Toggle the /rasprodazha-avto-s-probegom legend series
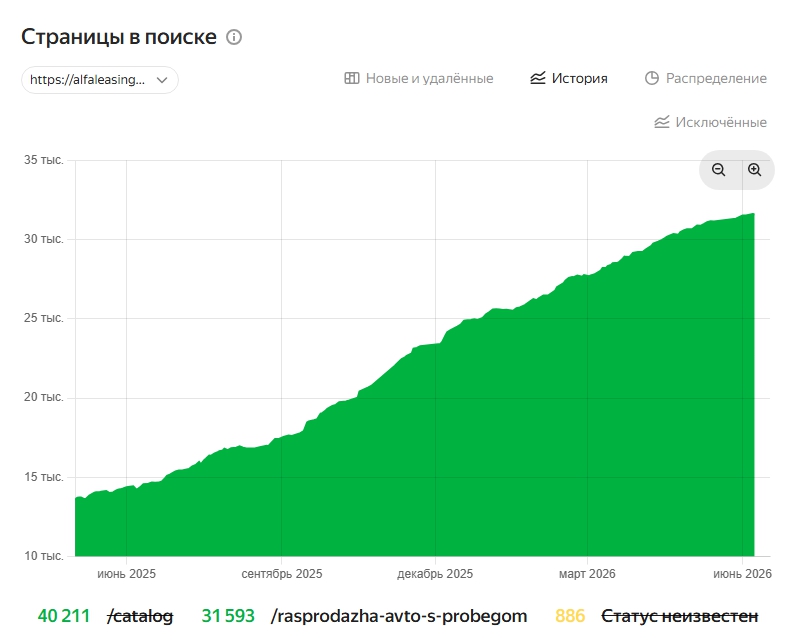The image size is (798, 640). (399, 616)
